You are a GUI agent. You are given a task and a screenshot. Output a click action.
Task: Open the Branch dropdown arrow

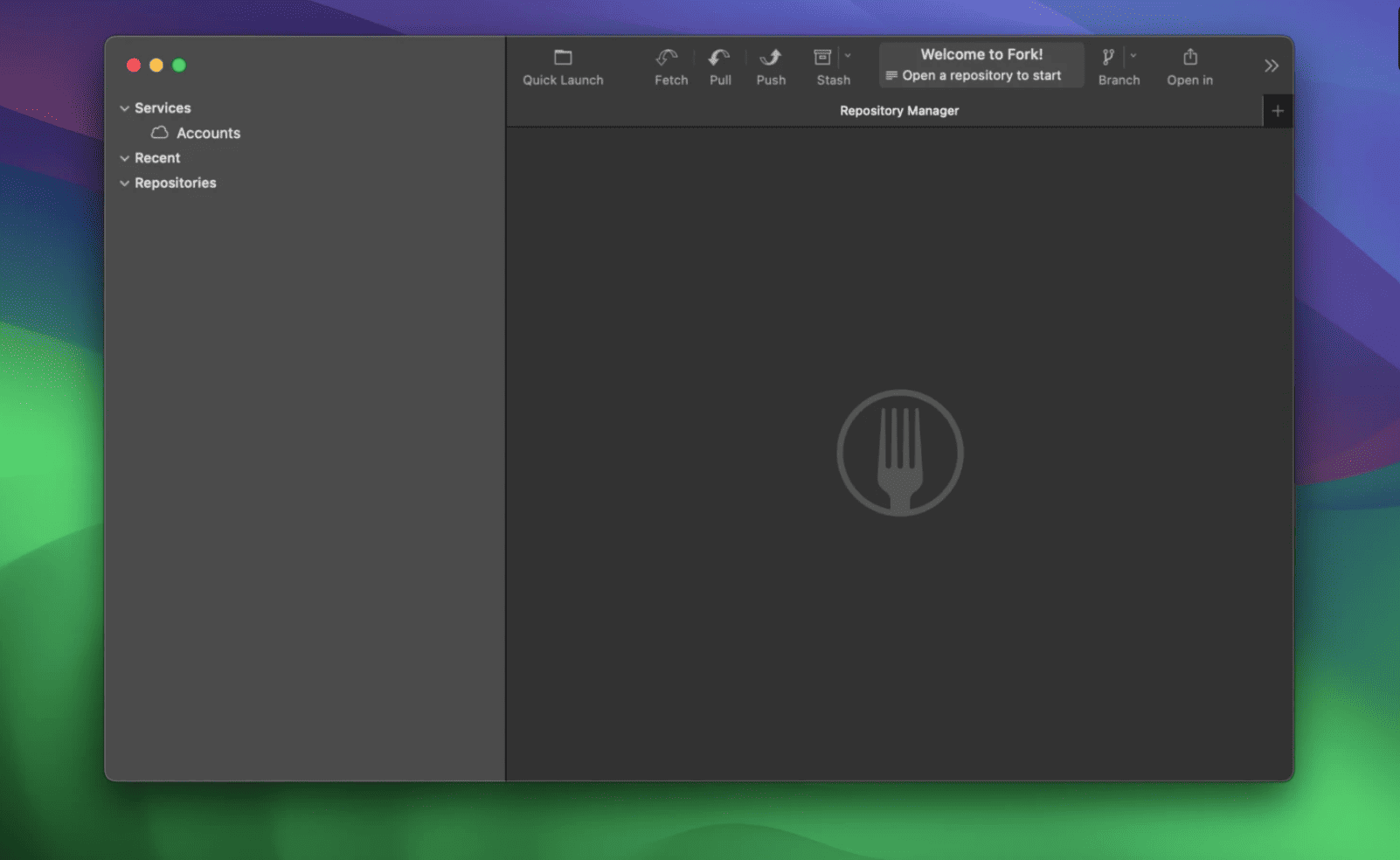click(1133, 56)
